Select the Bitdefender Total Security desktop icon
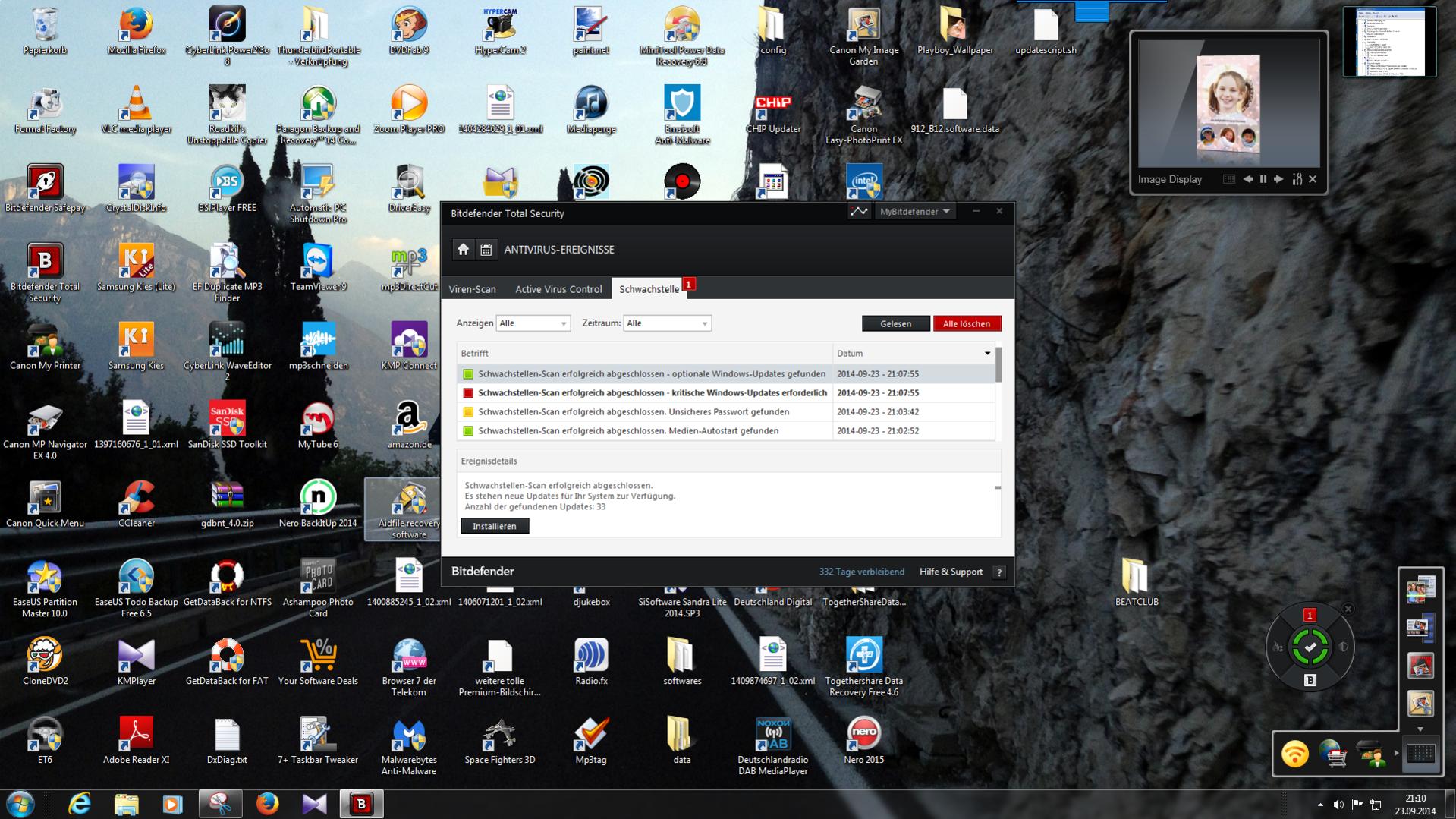This screenshot has height=819, width=1456. 45,273
